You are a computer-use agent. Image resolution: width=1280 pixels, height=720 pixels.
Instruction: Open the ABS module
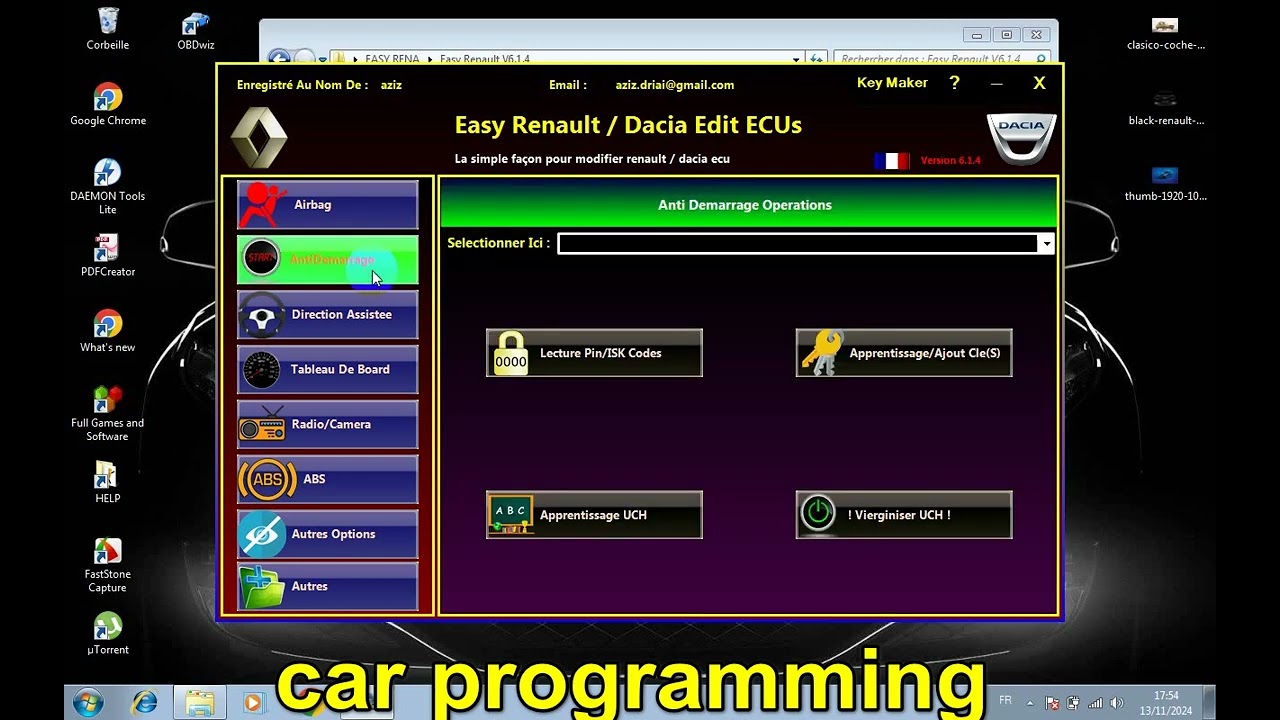click(327, 480)
